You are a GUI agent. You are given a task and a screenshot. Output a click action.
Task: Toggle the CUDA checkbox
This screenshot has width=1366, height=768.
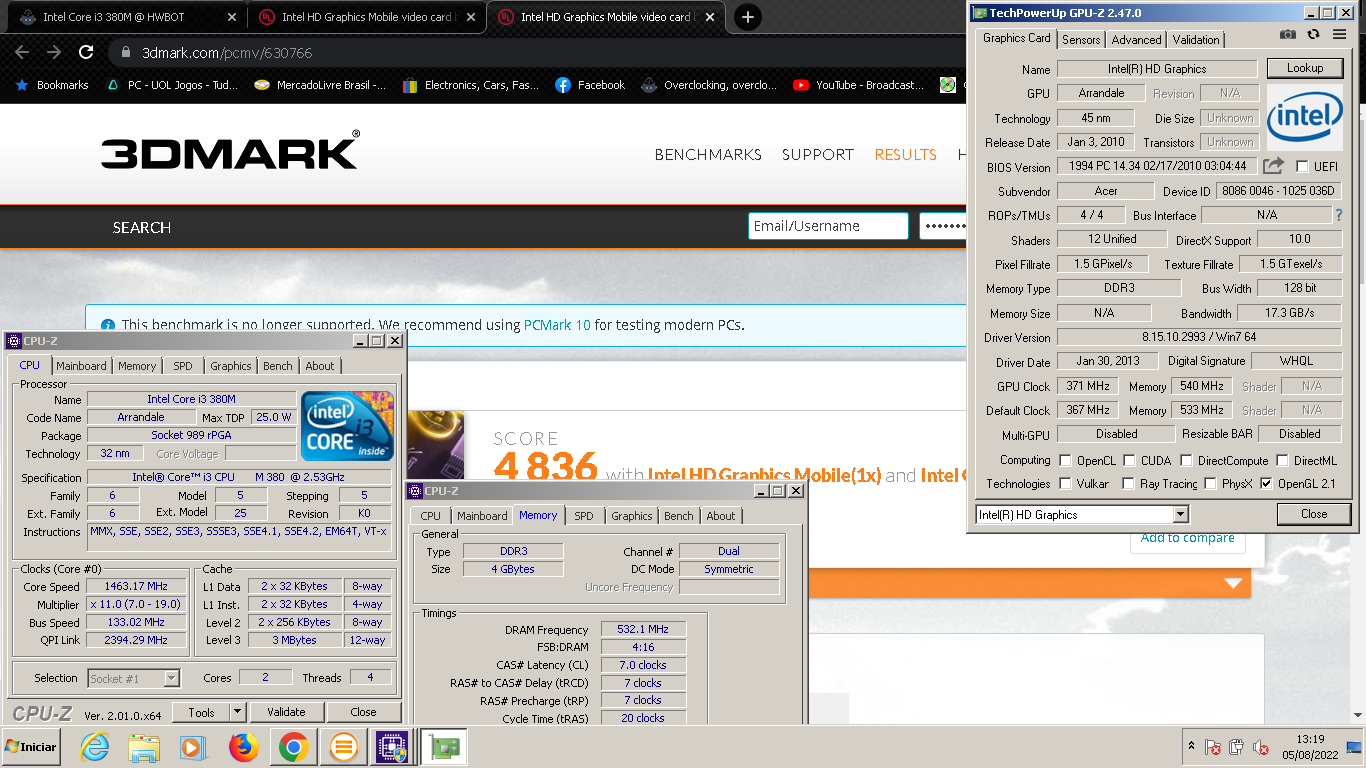tap(1128, 461)
